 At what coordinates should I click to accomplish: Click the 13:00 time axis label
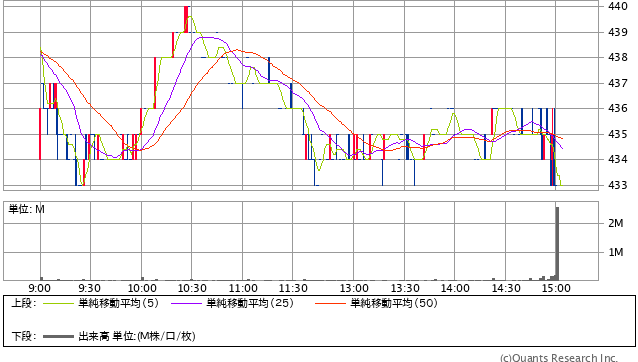coord(354,288)
